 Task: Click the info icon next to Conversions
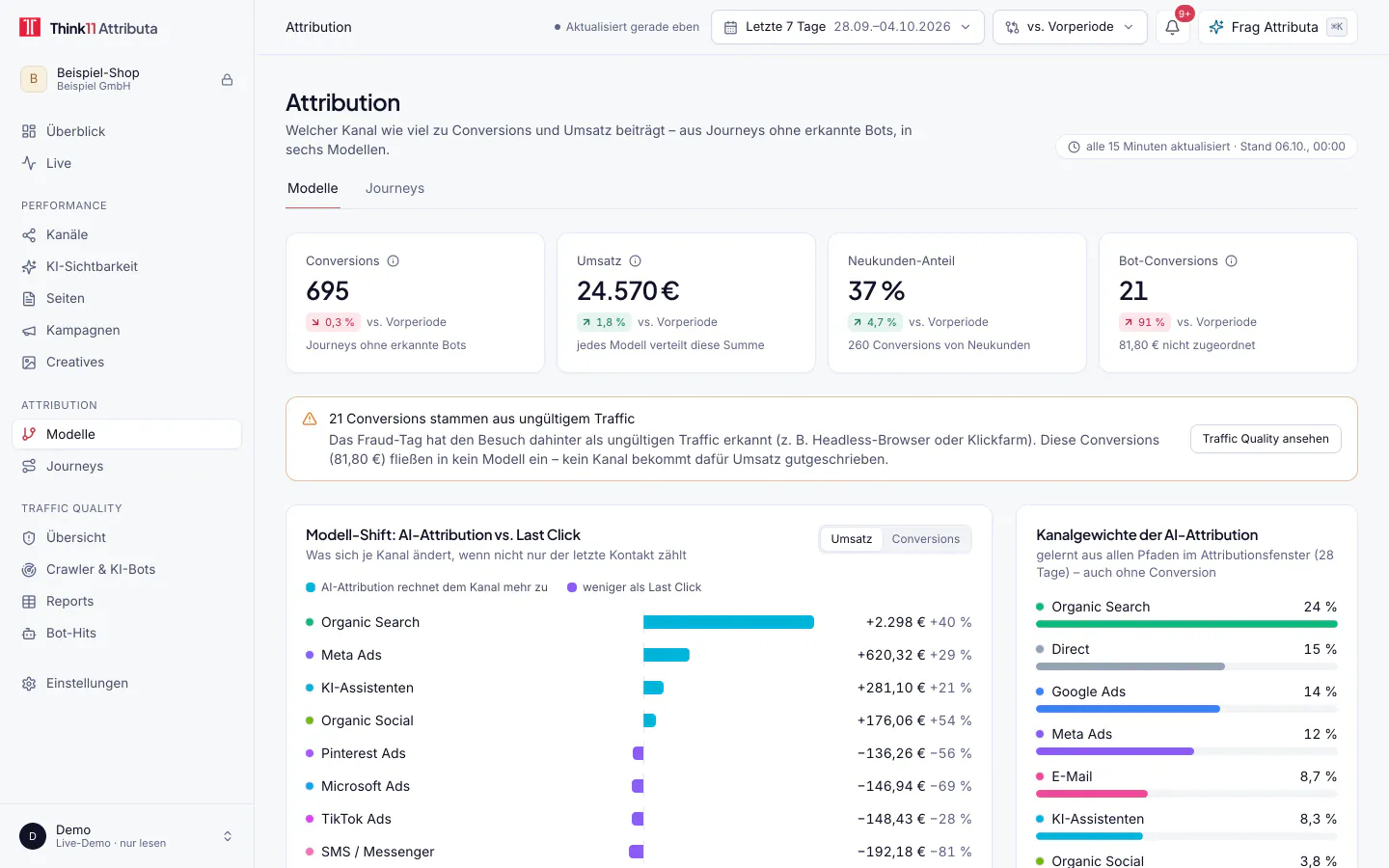coord(394,261)
